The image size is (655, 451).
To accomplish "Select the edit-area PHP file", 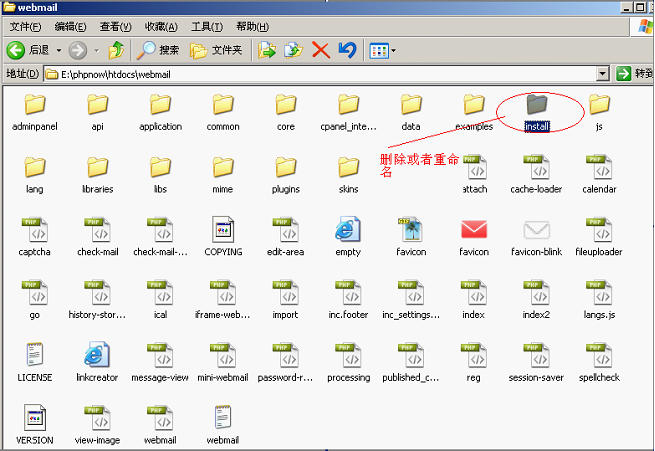I will pyautogui.click(x=286, y=237).
